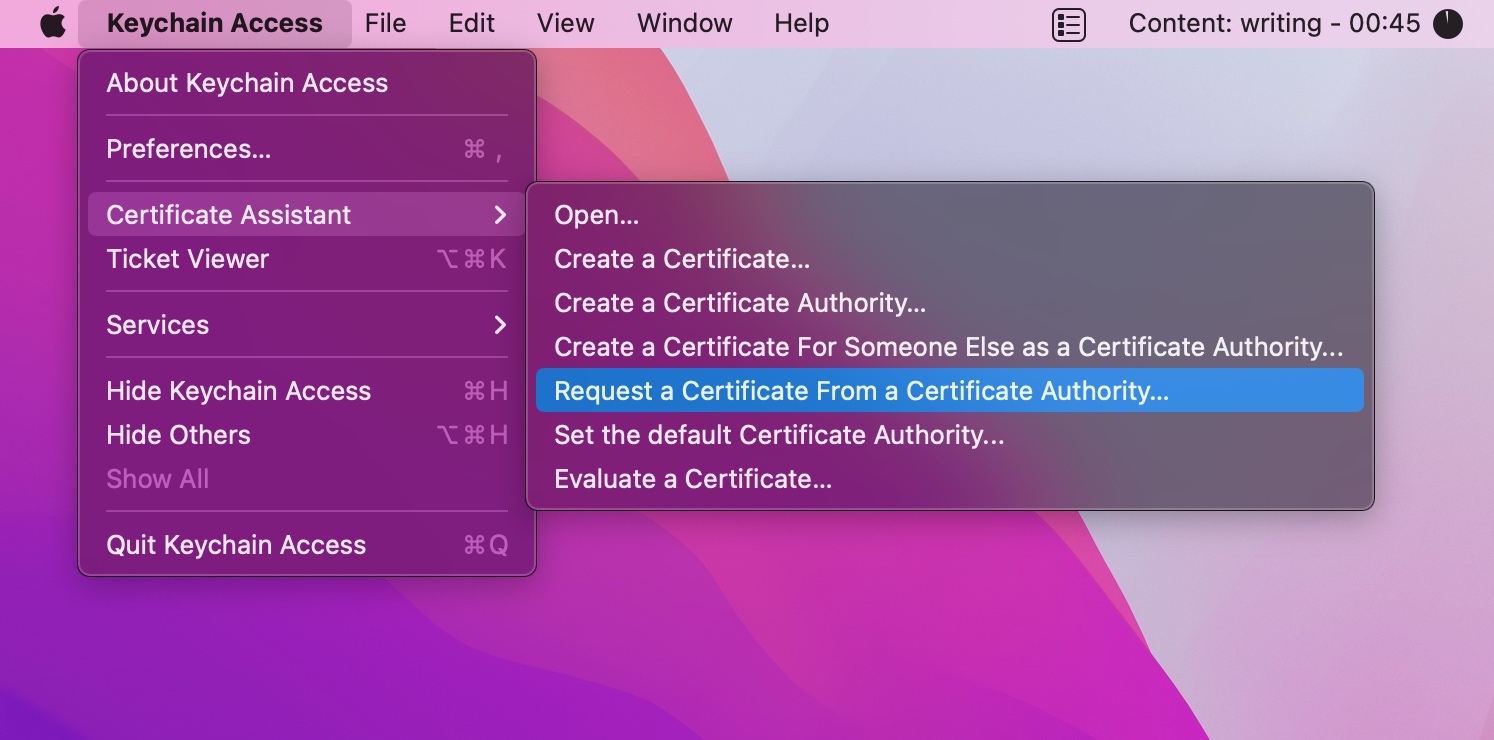The image size is (1494, 740).
Task: Click the timer pie icon in menu bar
Action: click(x=1448, y=24)
